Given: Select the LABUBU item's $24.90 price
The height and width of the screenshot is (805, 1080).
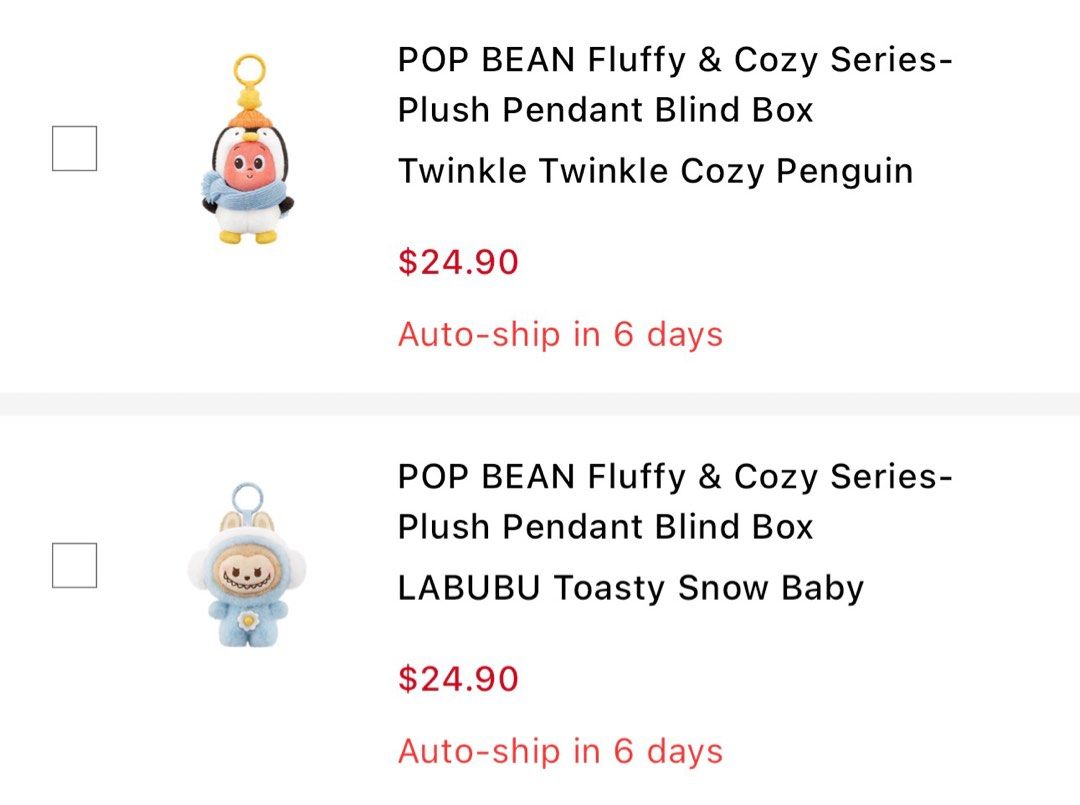Looking at the screenshot, I should pyautogui.click(x=458, y=678).
